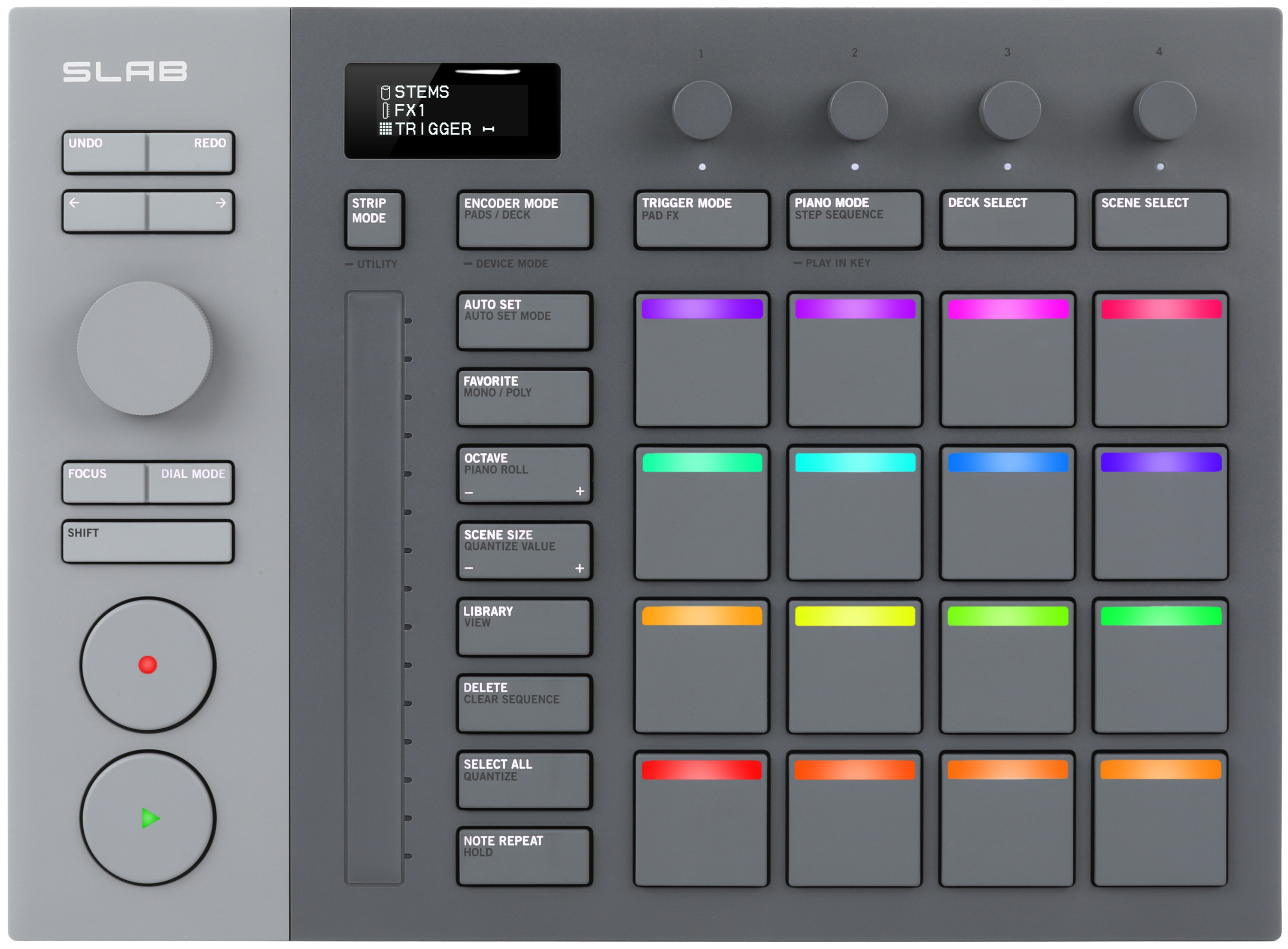Click the left arrow navigation button

coord(105,212)
